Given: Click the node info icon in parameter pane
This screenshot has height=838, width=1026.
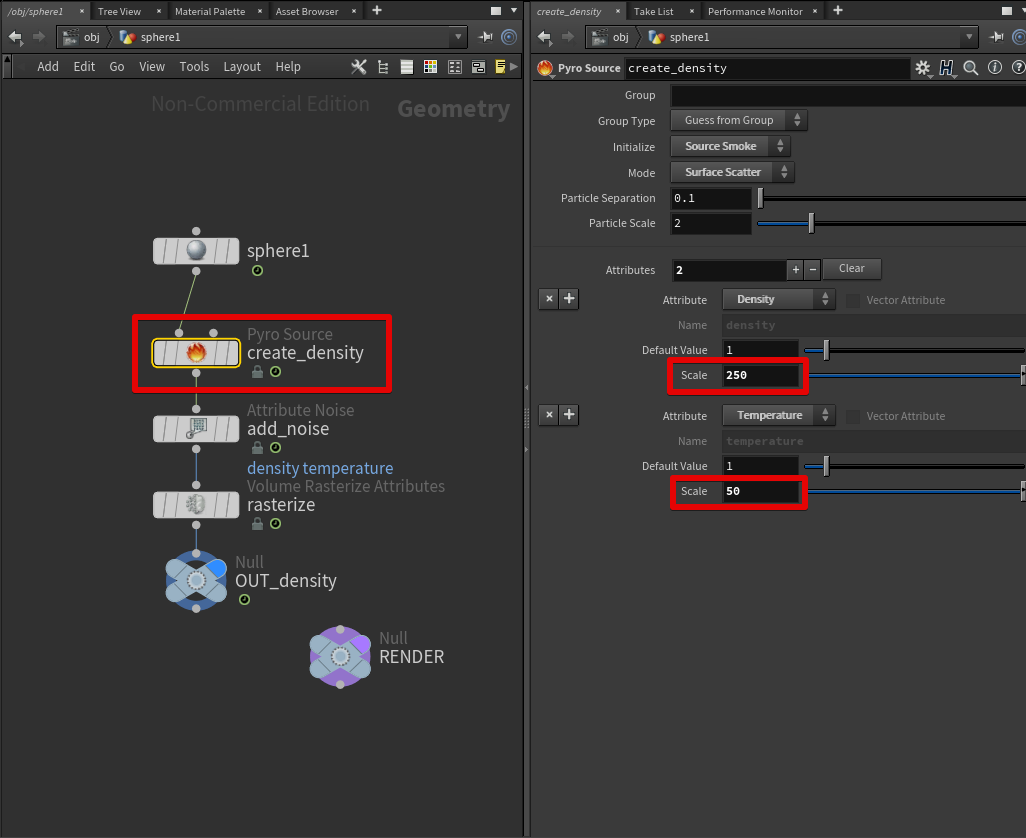Looking at the screenshot, I should (x=994, y=69).
